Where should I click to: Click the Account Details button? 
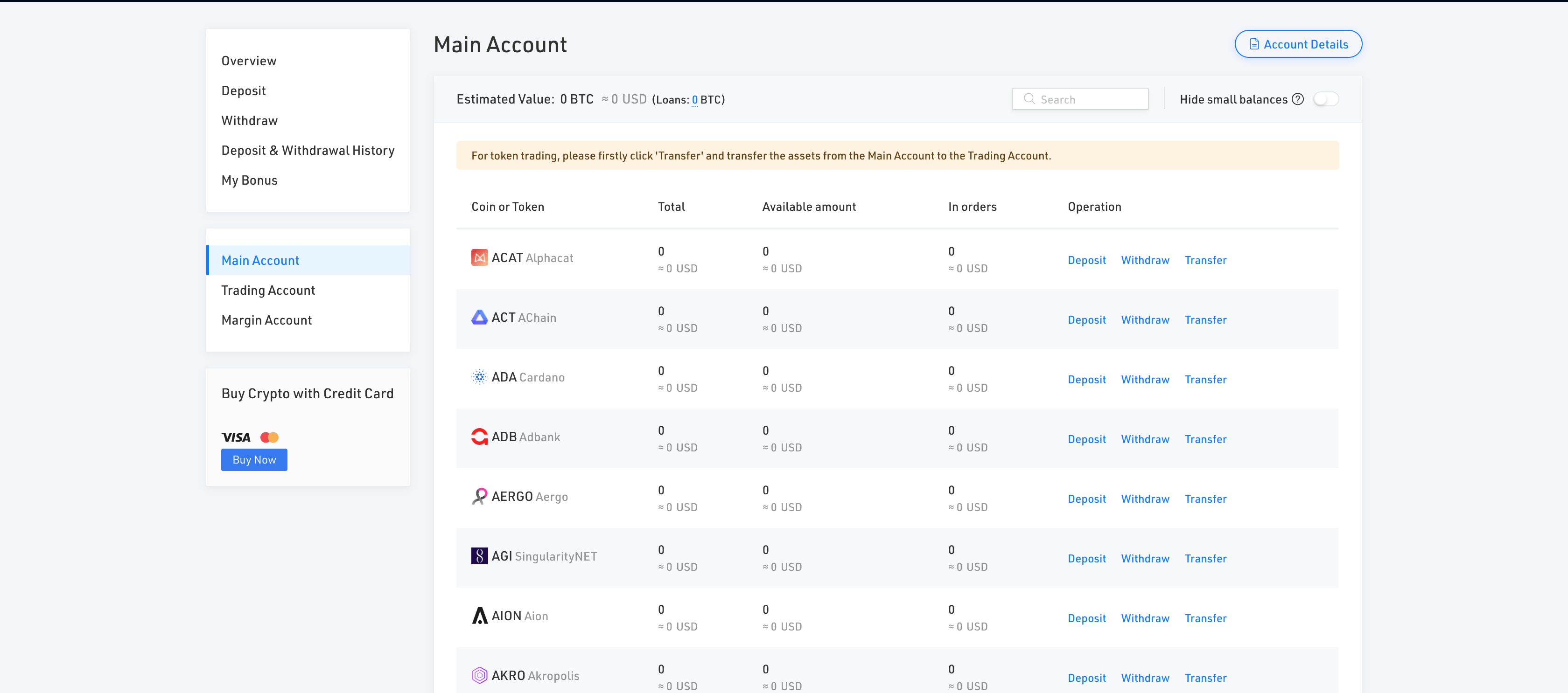coord(1298,44)
